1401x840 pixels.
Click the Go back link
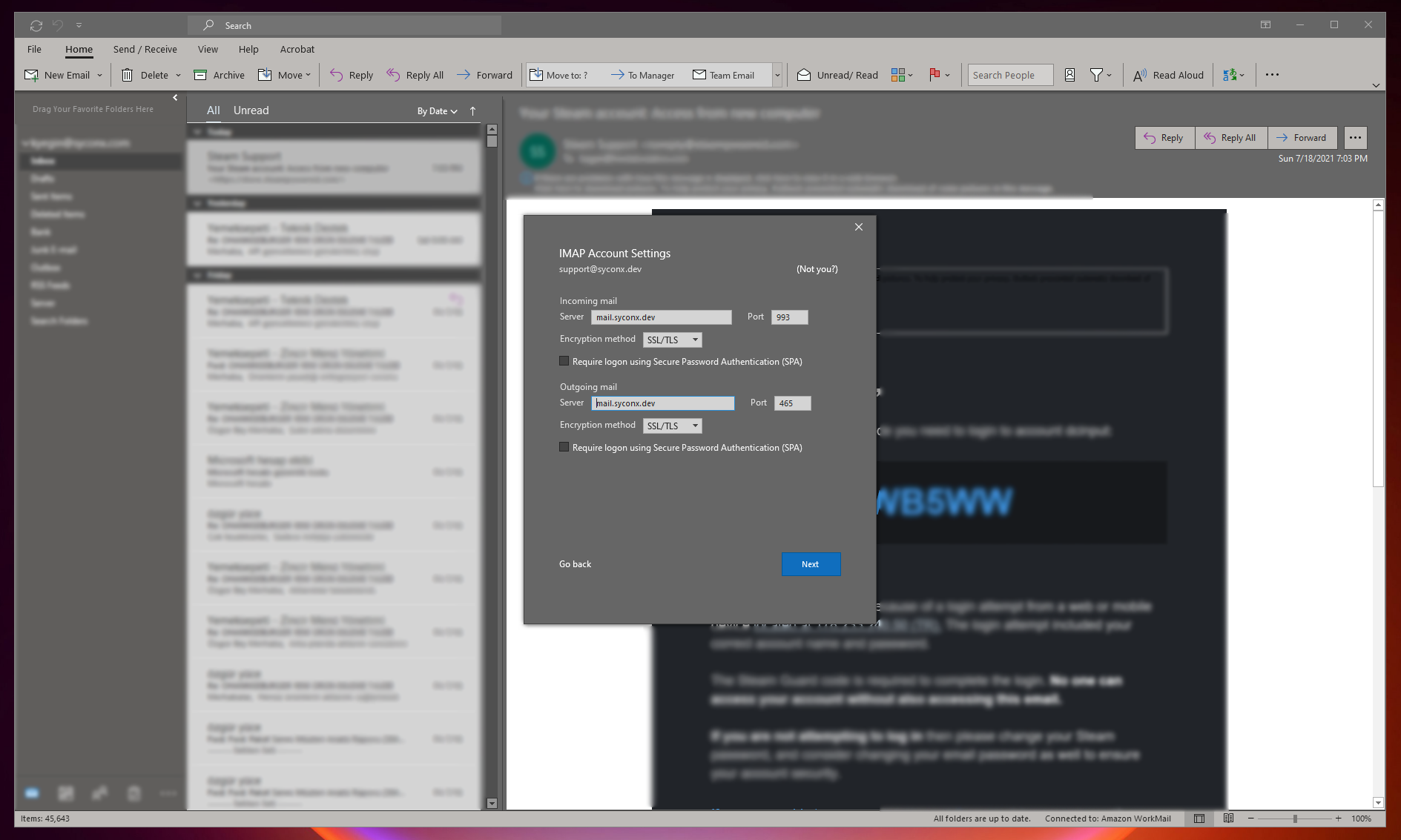pos(575,564)
